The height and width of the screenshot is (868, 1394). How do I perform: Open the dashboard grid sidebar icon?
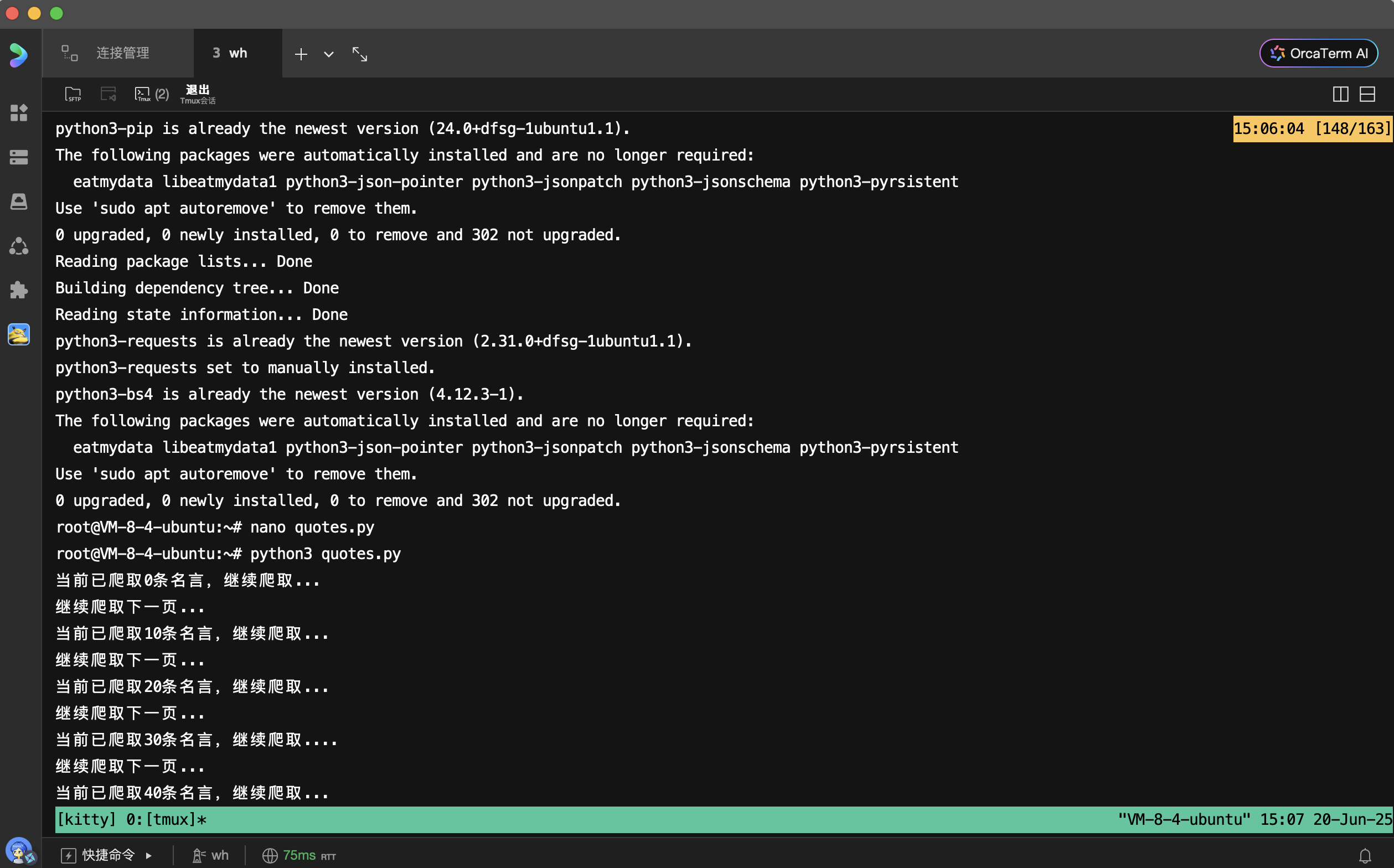click(19, 112)
